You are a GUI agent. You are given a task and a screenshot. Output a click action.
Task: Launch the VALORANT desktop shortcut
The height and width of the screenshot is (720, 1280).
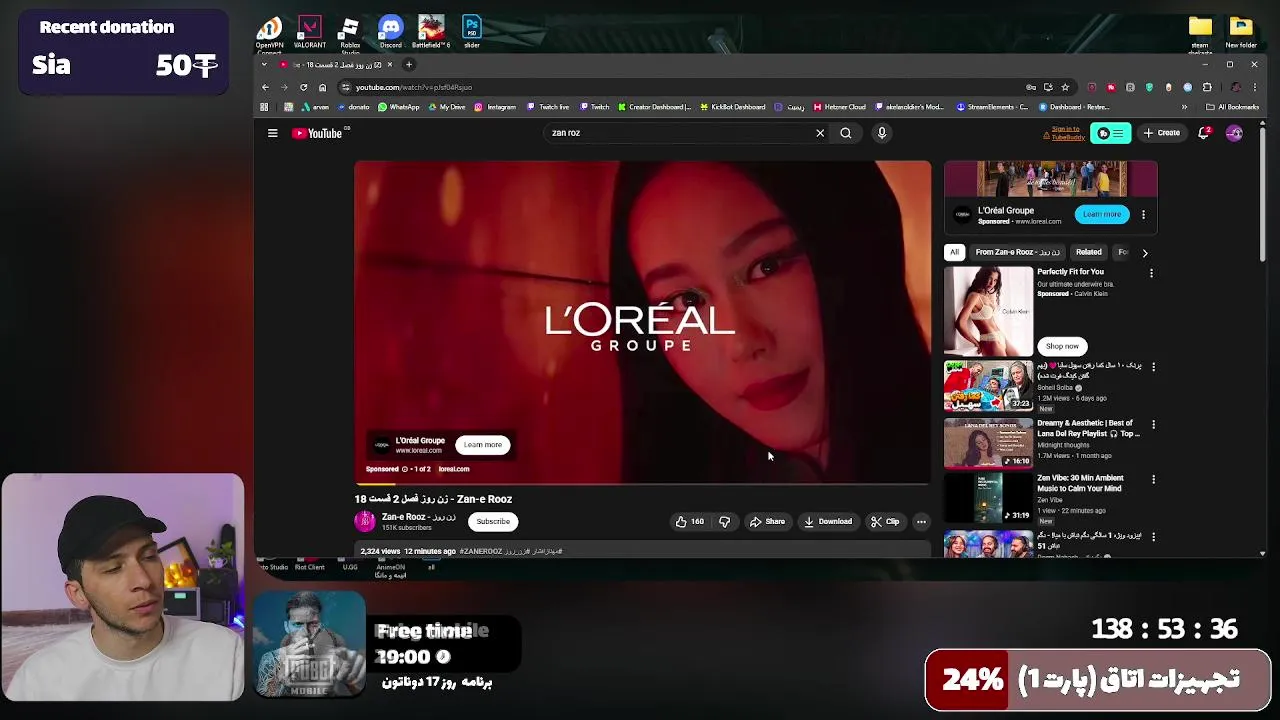(310, 32)
